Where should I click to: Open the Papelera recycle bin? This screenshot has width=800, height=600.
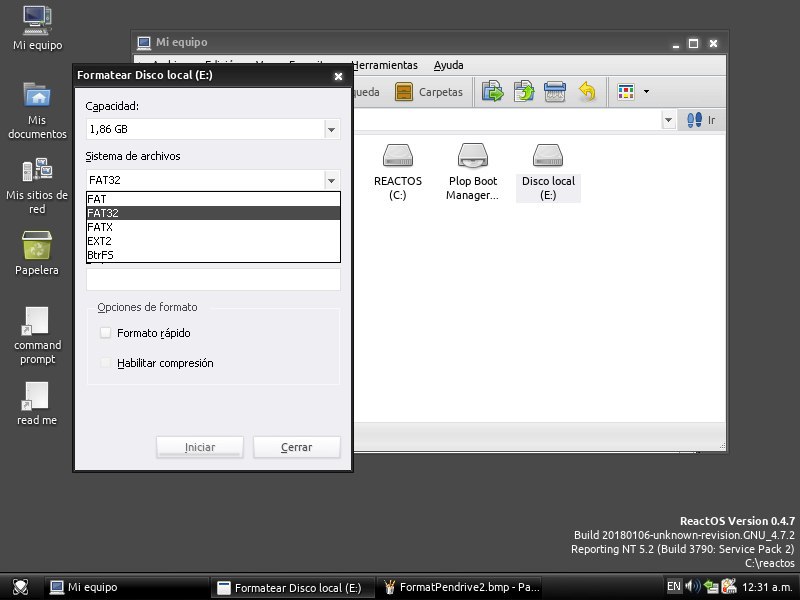pos(37,254)
